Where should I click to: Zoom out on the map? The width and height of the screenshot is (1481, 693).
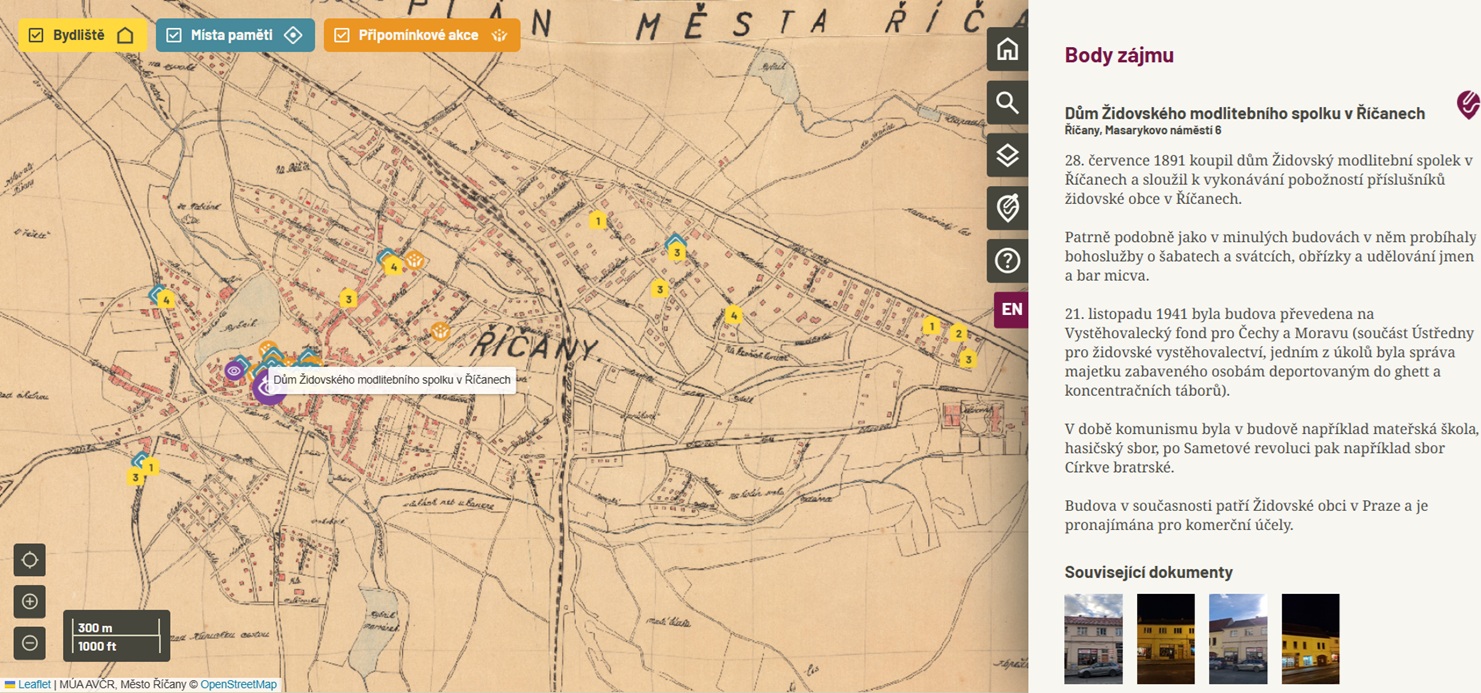30,642
